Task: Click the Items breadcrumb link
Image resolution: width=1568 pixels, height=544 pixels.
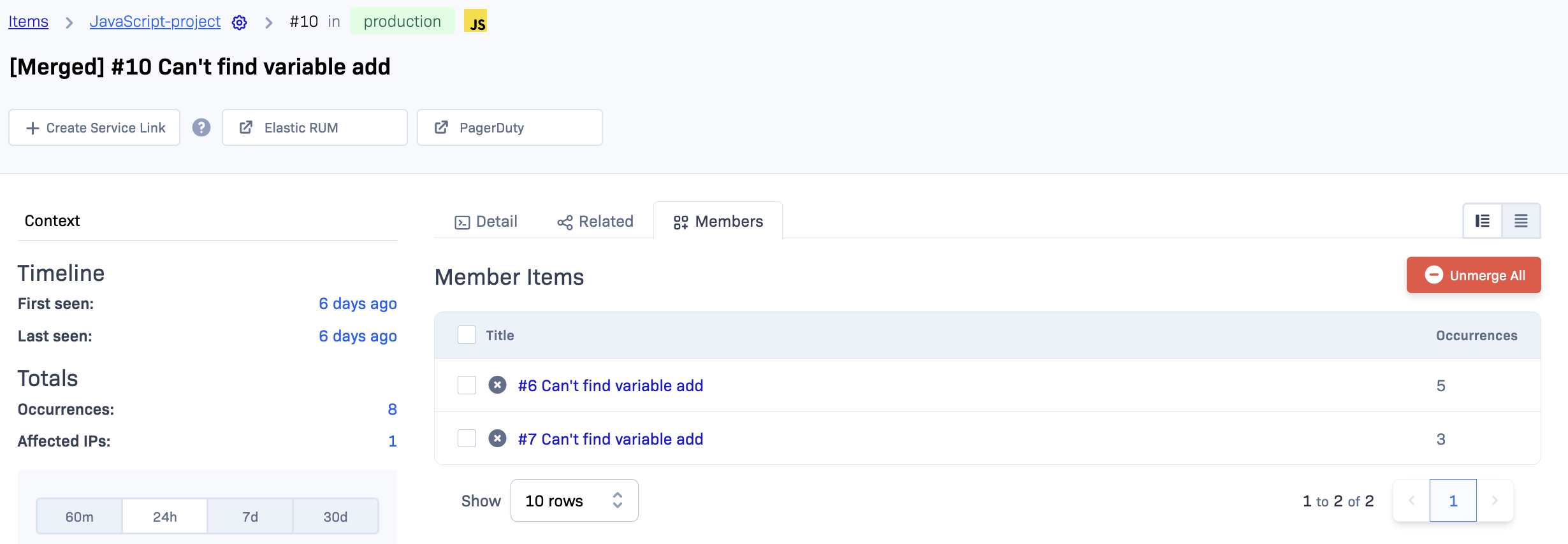Action: [28, 22]
